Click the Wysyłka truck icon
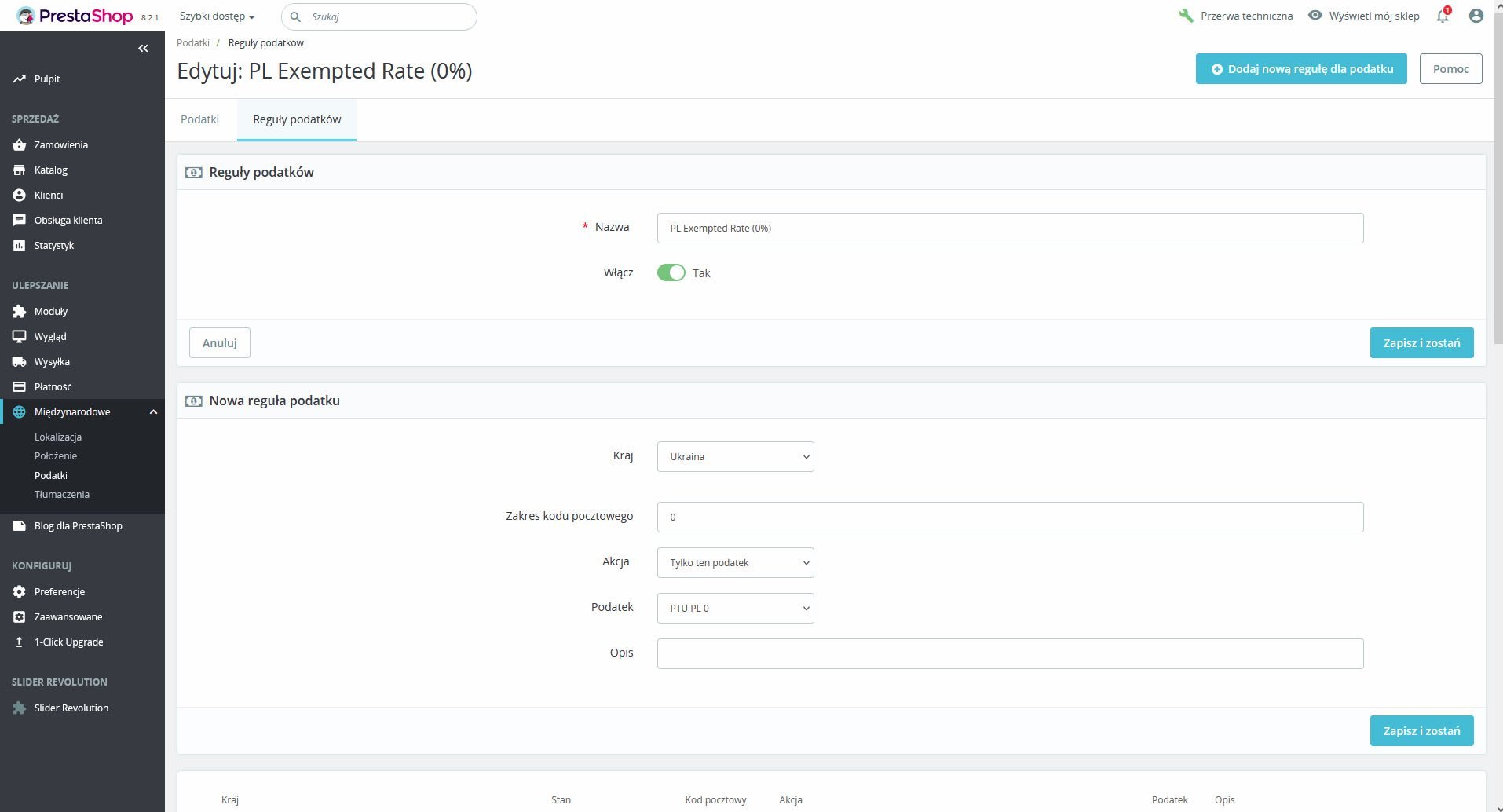This screenshot has height=812, width=1503. point(20,361)
